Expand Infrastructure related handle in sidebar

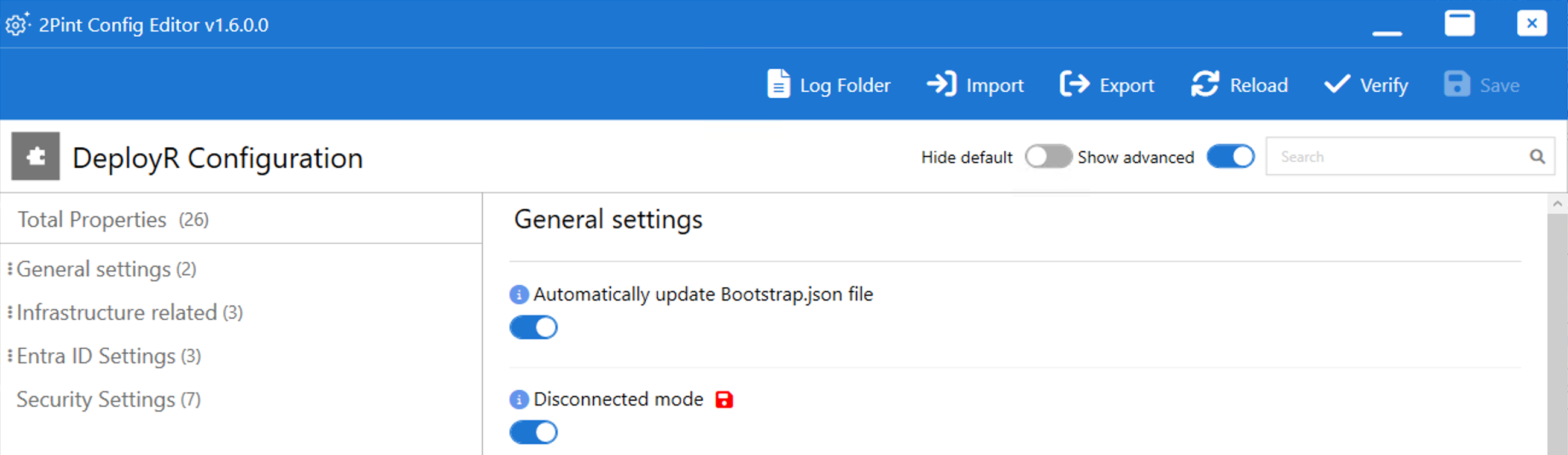[x=10, y=313]
